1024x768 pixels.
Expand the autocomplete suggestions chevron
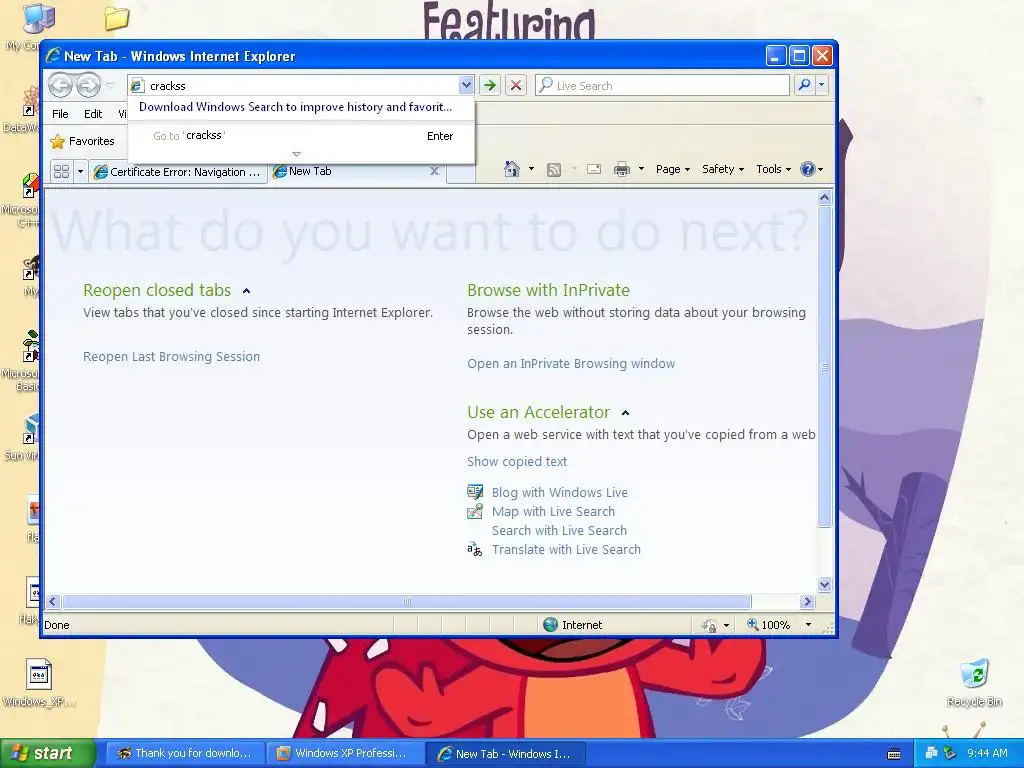coord(296,154)
